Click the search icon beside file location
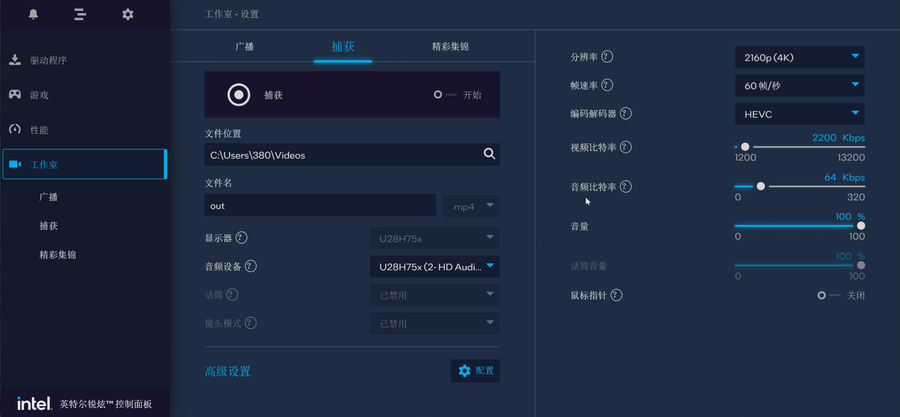This screenshot has height=417, width=900. click(489, 154)
